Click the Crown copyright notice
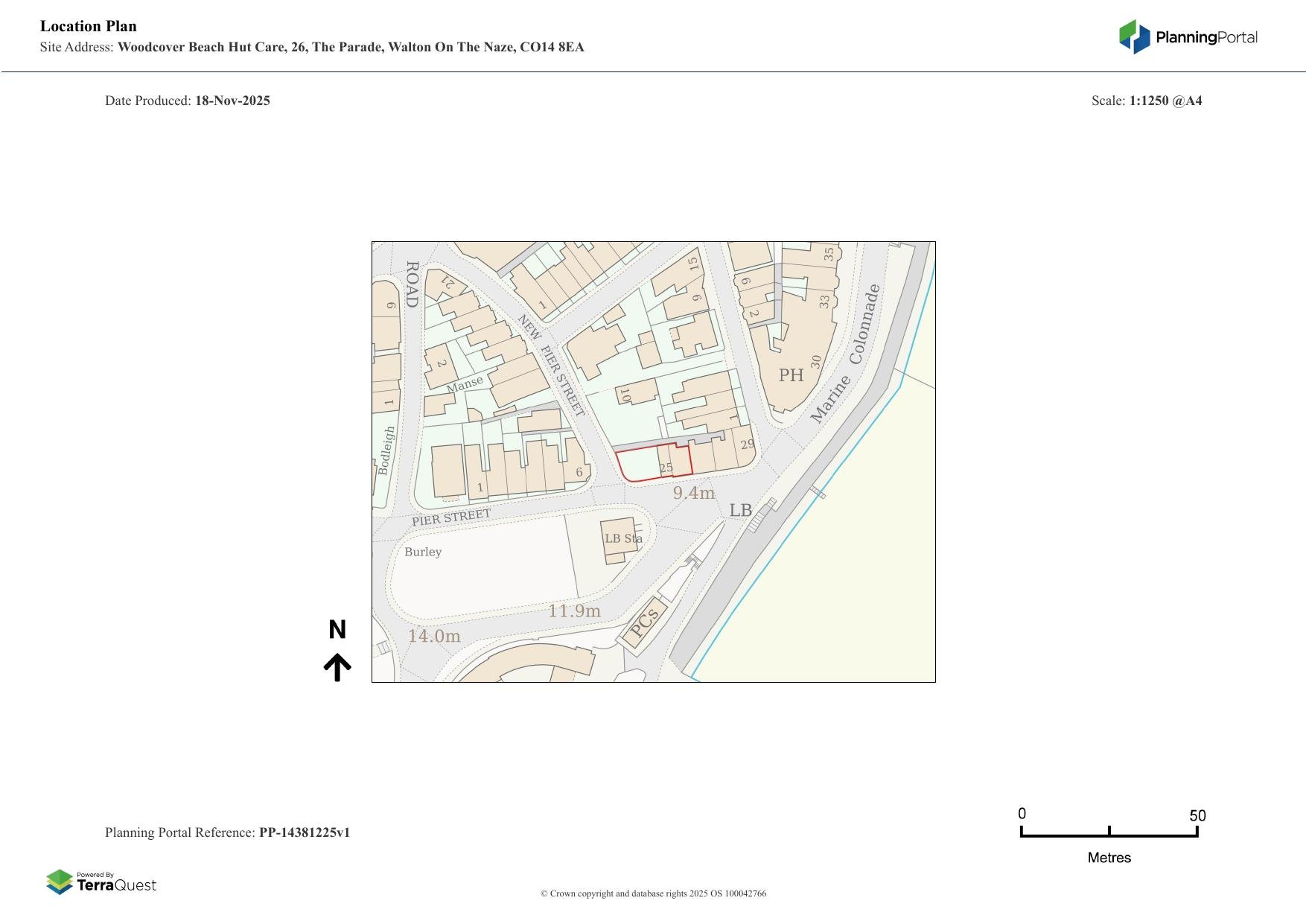The width and height of the screenshot is (1306, 924). point(653,893)
